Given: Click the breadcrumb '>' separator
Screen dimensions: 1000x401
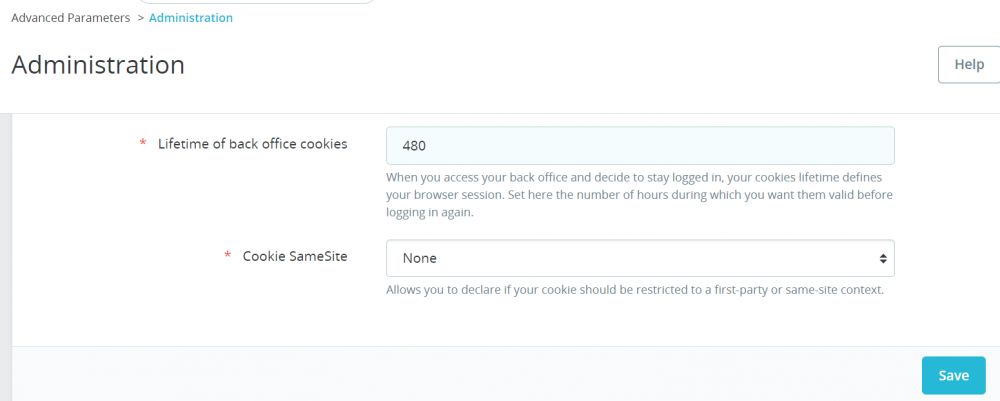Looking at the screenshot, I should [140, 18].
